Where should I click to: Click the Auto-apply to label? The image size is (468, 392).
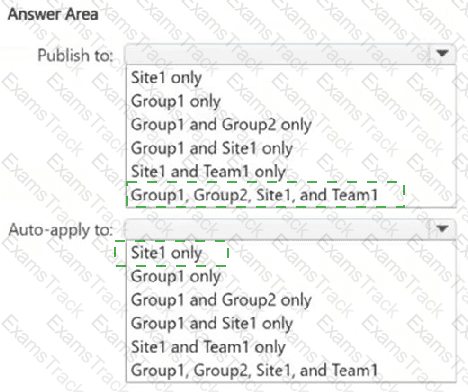click(61, 230)
